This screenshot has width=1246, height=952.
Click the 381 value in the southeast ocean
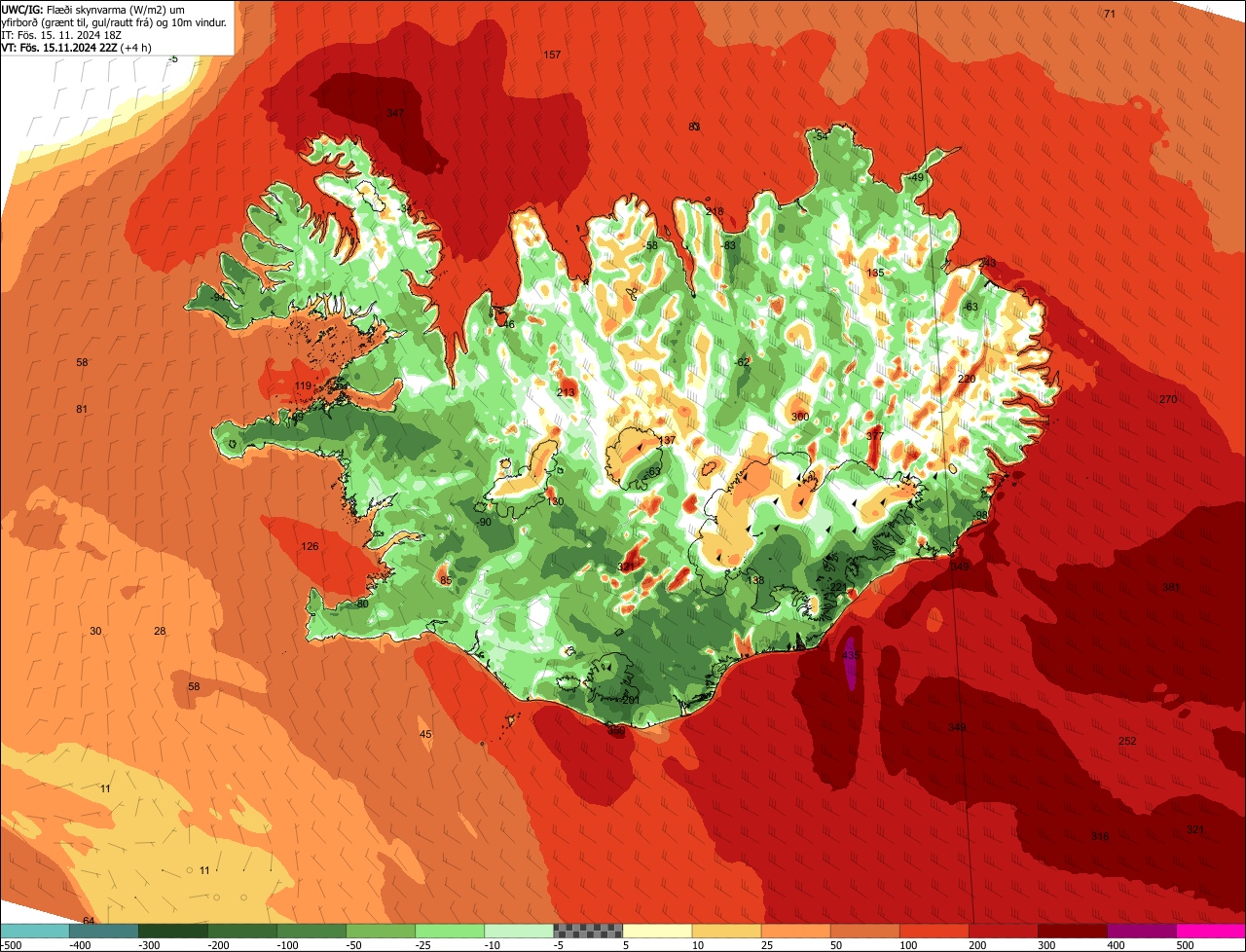[1171, 587]
